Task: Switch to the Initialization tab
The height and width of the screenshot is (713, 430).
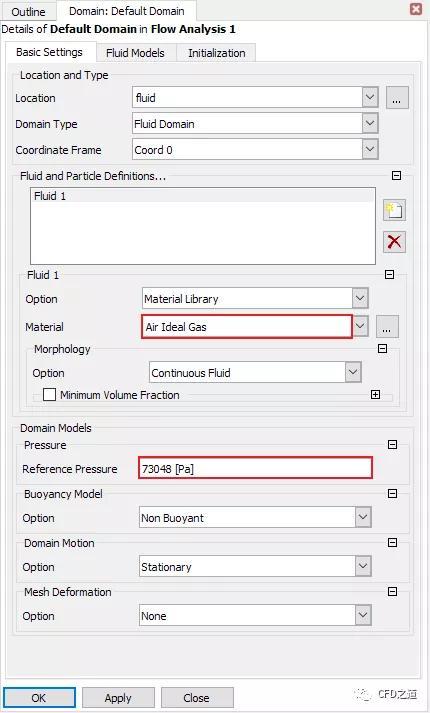Action: pyautogui.click(x=216, y=53)
